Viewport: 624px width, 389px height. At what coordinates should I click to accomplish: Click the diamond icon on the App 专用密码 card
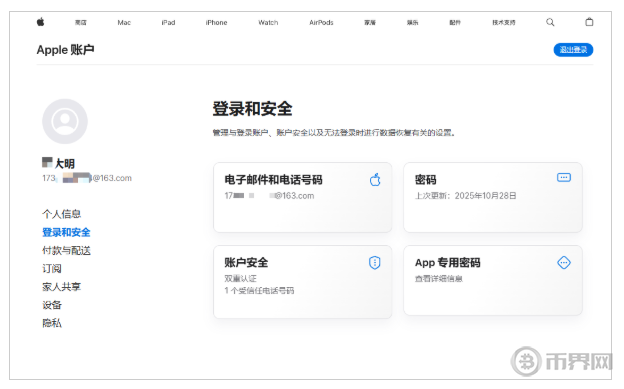(564, 262)
